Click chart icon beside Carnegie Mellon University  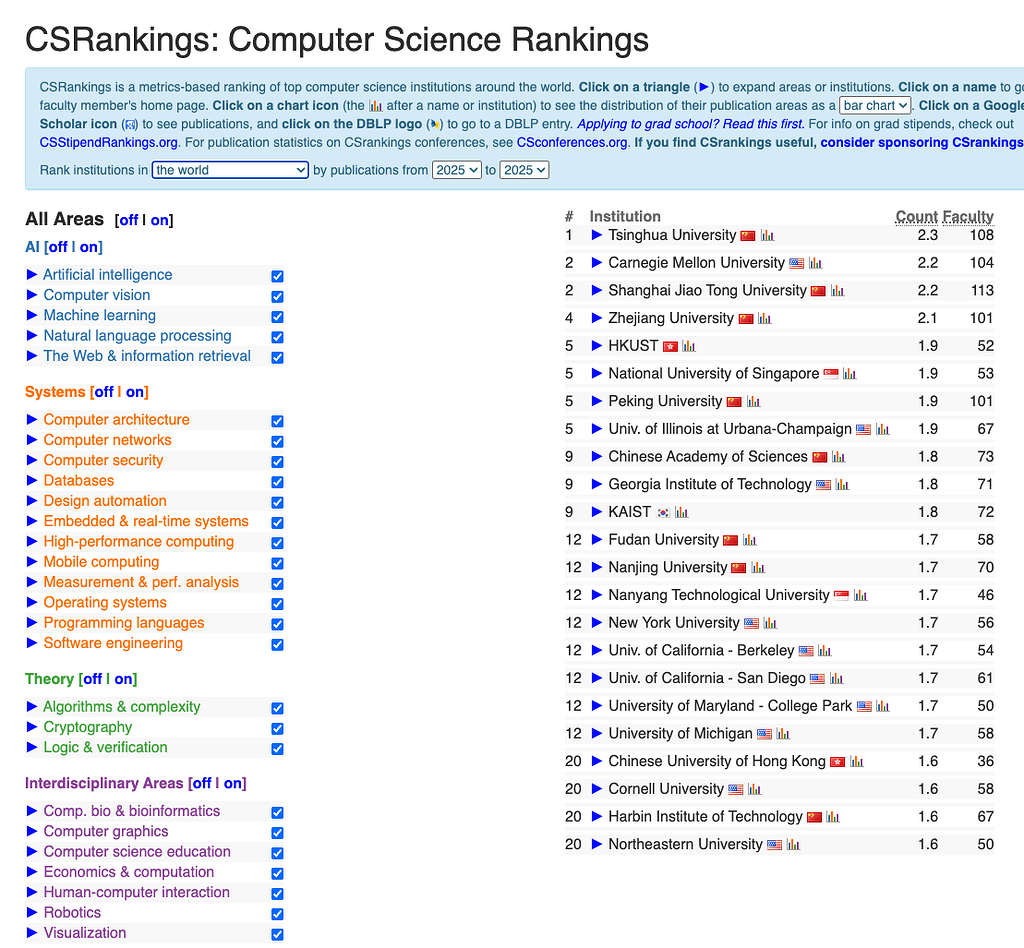816,264
